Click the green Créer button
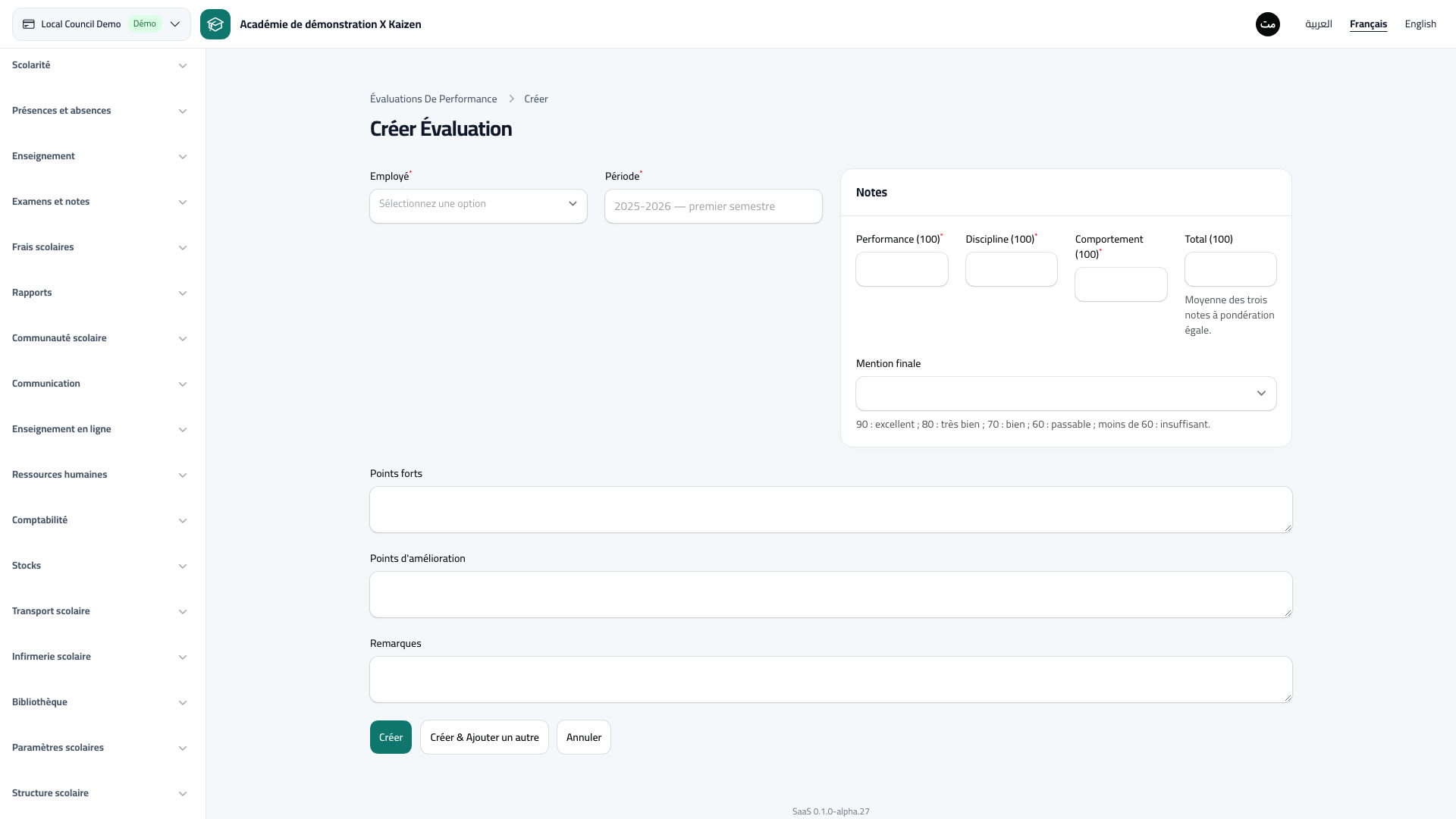 click(391, 737)
